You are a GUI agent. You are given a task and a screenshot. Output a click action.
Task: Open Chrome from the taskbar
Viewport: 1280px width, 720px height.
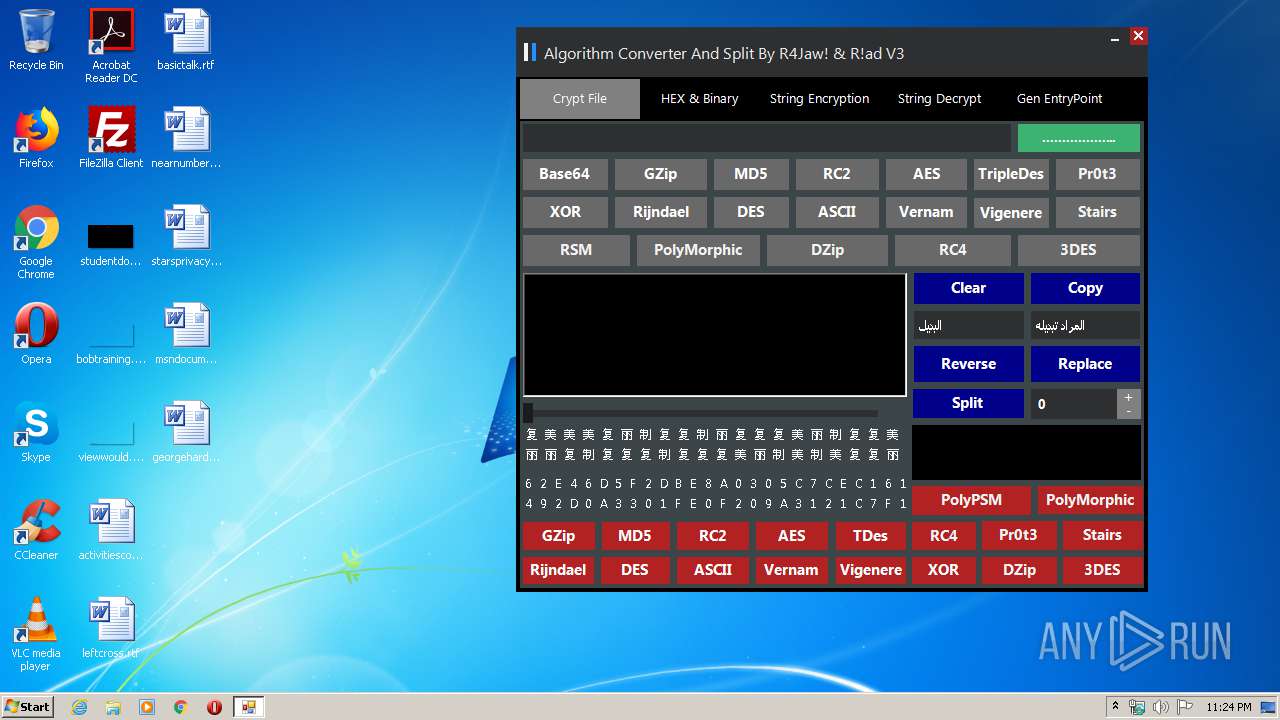[x=181, y=707]
